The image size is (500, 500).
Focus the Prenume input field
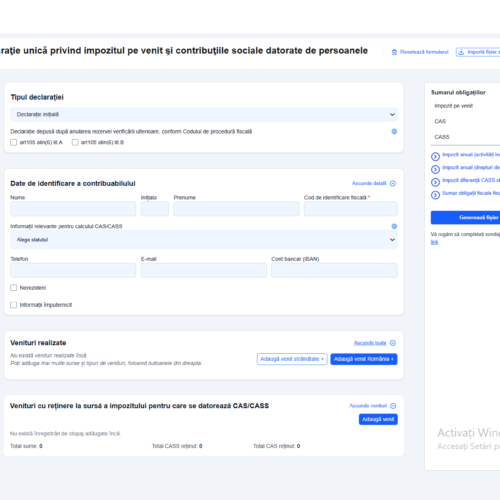(x=236, y=209)
